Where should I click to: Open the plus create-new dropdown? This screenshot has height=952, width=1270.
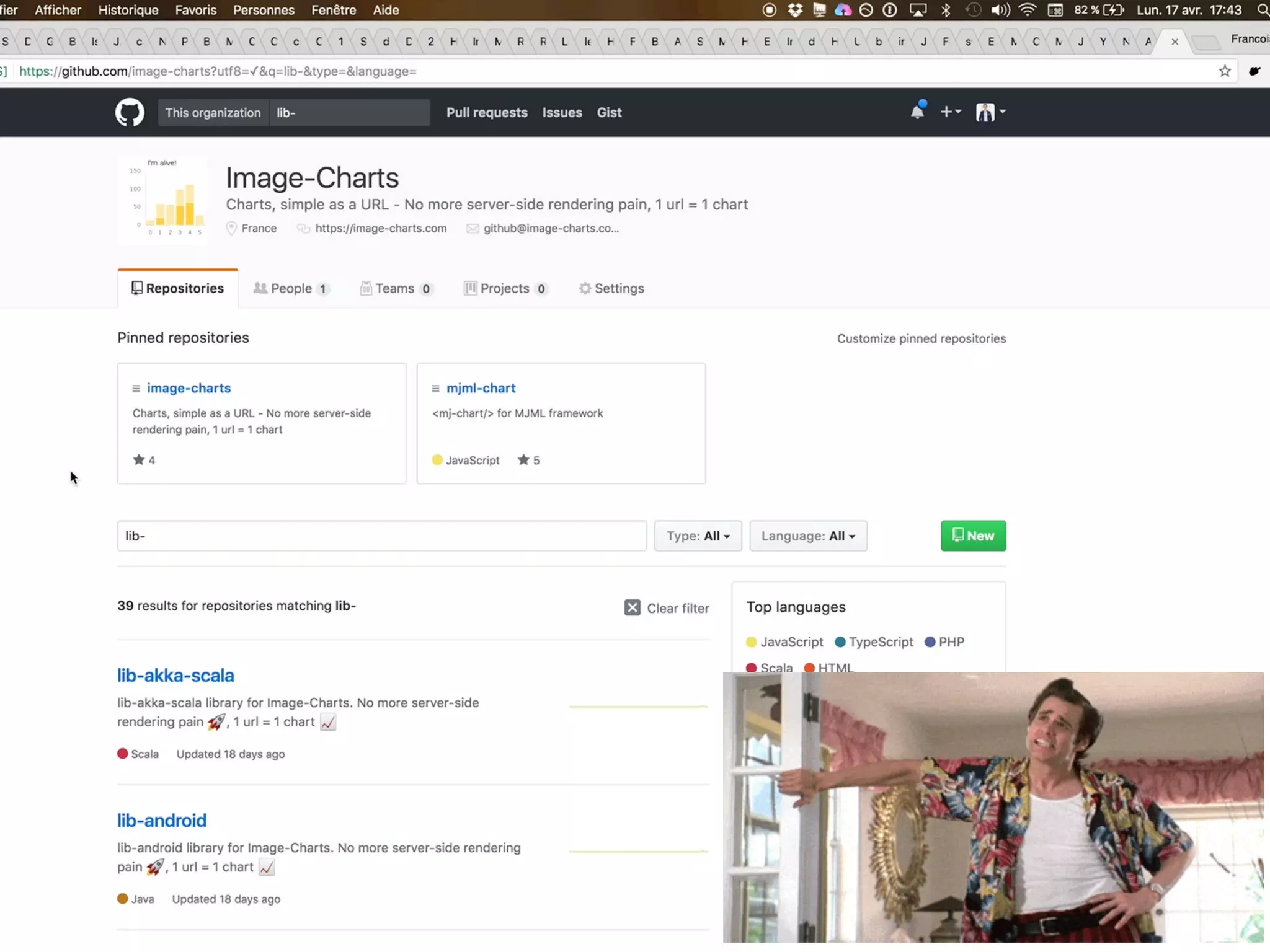950,112
